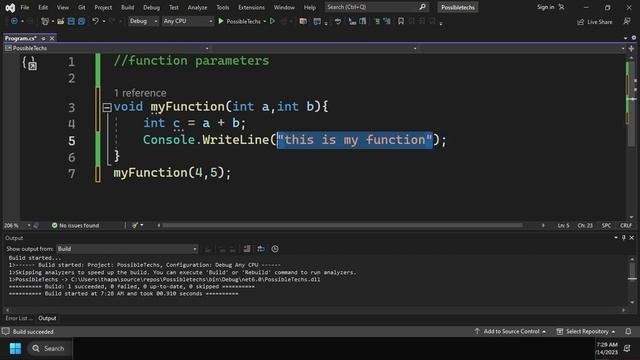Click the Save All toolbar icon
Screen dimensions: 640x360
click(81, 21)
